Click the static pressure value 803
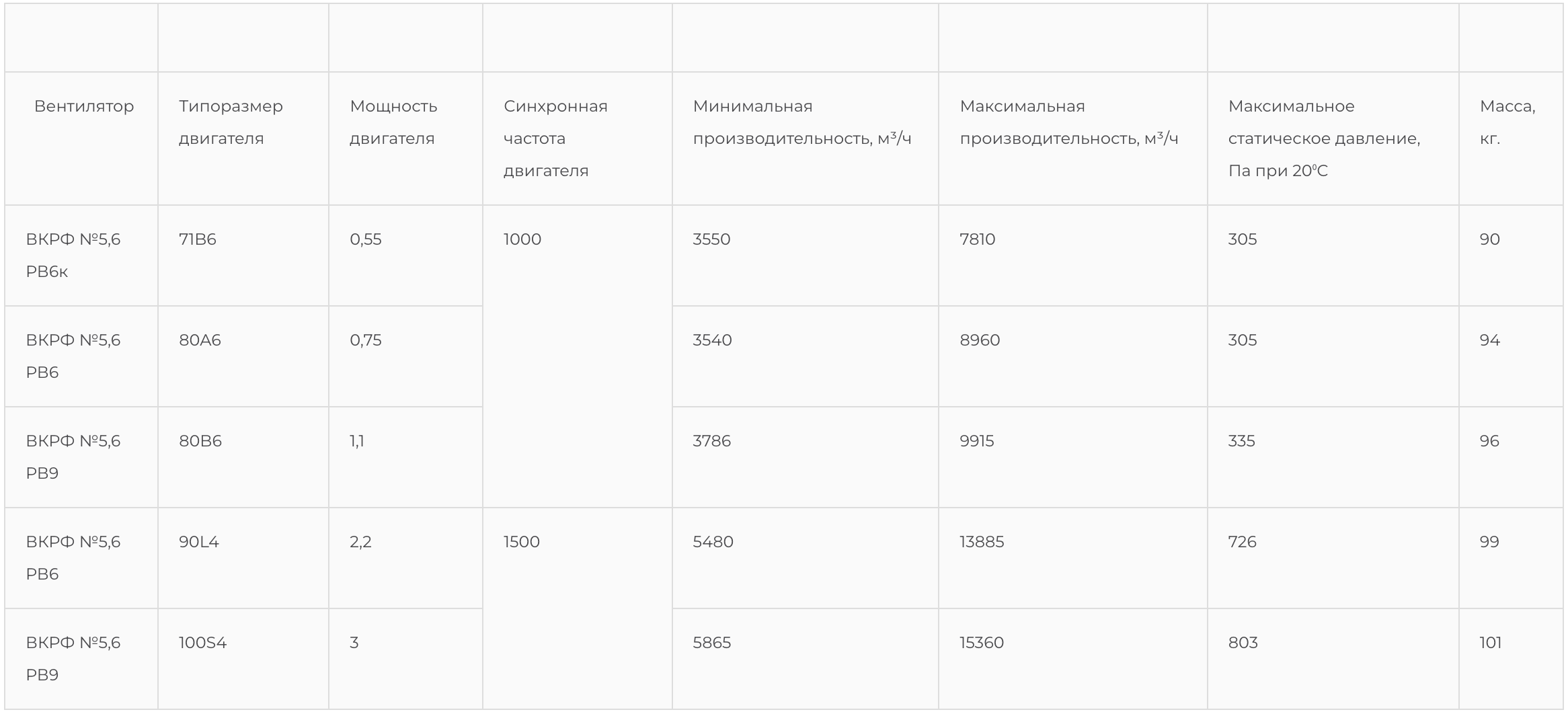 coord(1243,643)
